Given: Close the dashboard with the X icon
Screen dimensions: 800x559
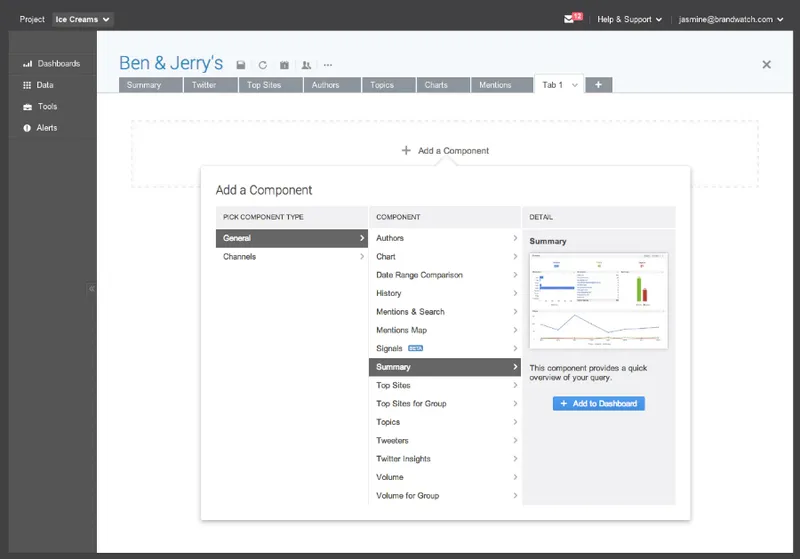Looking at the screenshot, I should pos(766,64).
